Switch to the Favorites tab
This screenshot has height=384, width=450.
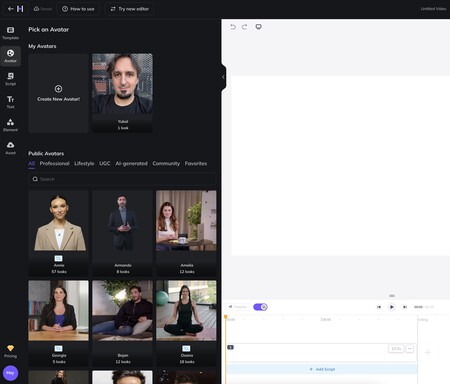pos(196,163)
